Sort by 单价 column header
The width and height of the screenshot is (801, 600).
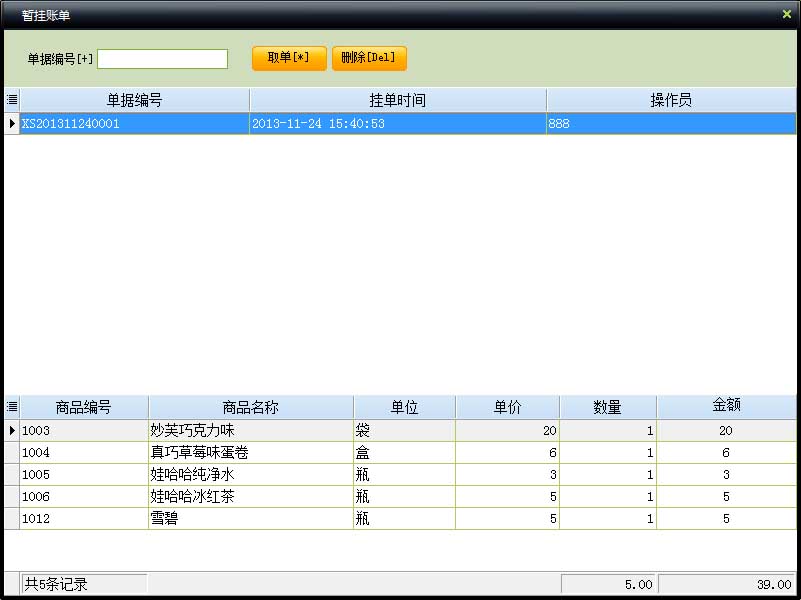(507, 406)
